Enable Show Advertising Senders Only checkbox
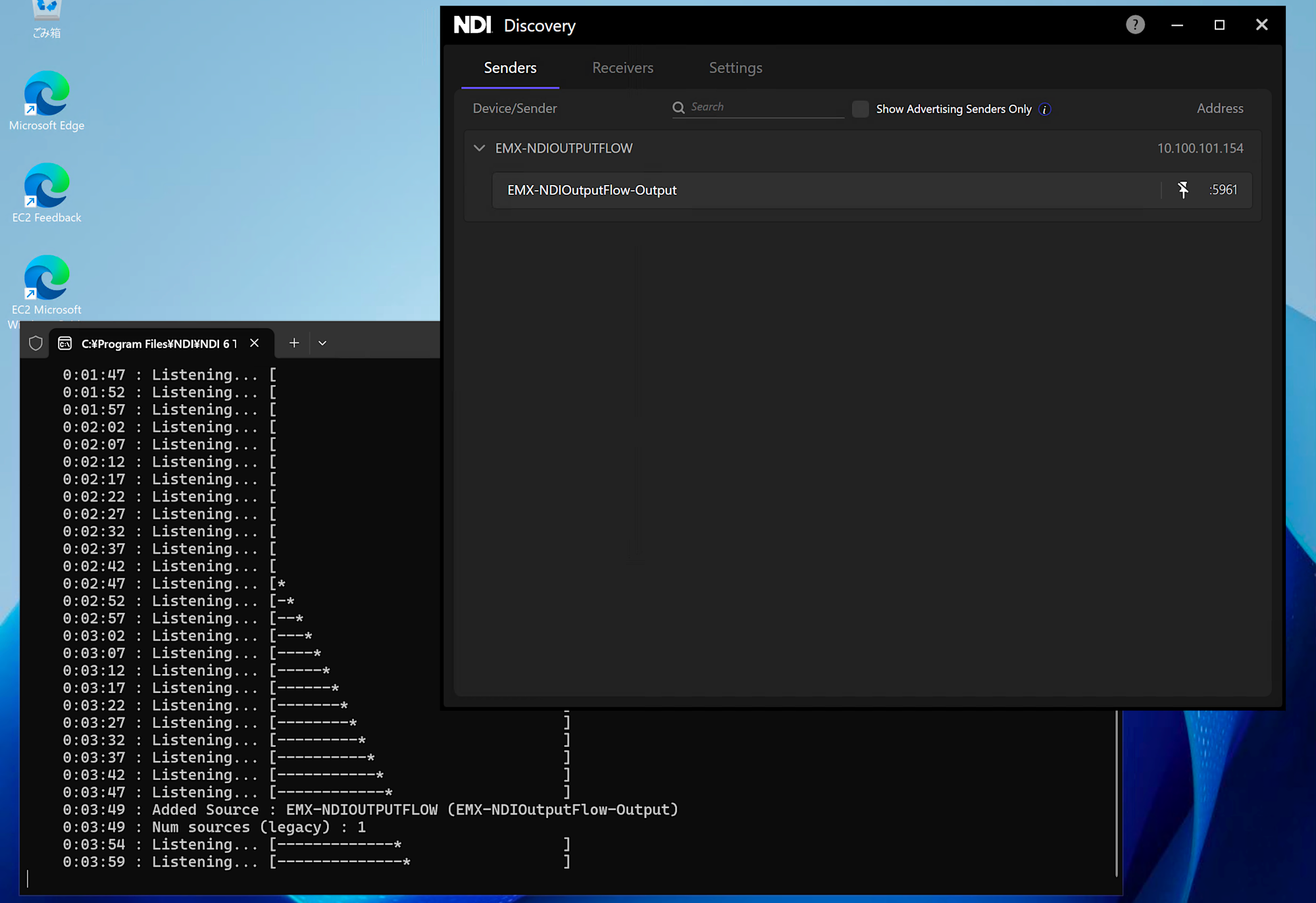Image resolution: width=1316 pixels, height=903 pixels. click(860, 109)
